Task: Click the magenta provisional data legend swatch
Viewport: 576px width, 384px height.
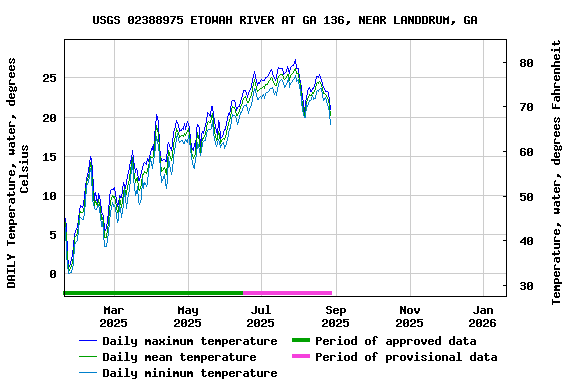Action: (301, 356)
